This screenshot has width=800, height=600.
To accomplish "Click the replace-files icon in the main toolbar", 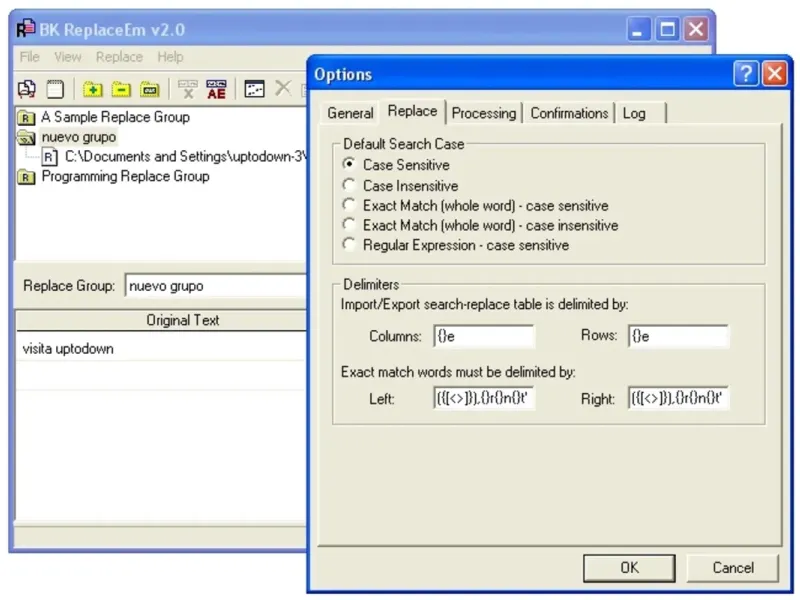I will (27, 89).
